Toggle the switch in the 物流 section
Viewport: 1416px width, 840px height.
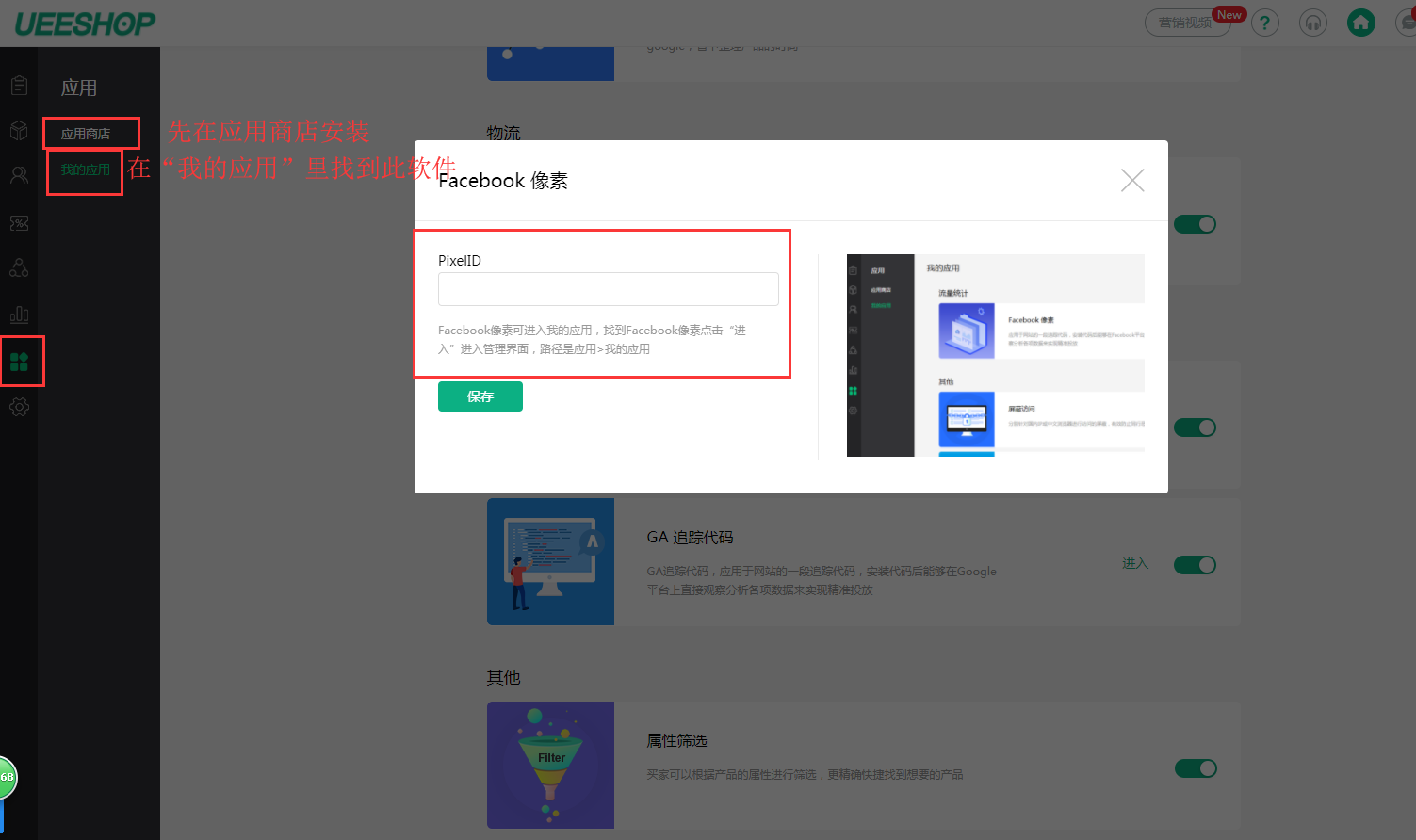[x=1195, y=224]
